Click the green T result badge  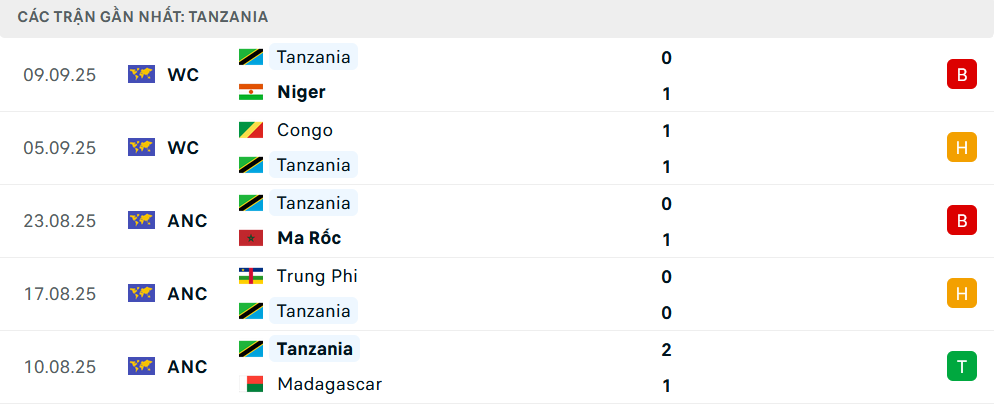pos(961,367)
